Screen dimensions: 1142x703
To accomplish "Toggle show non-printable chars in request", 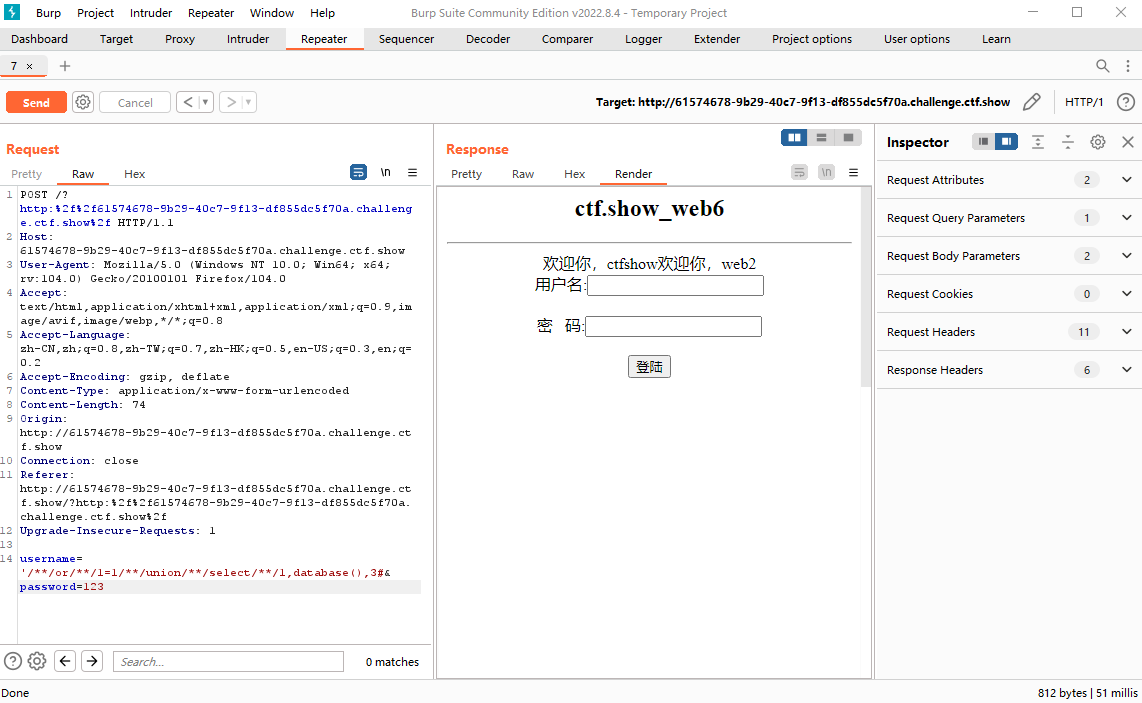I will (x=385, y=173).
